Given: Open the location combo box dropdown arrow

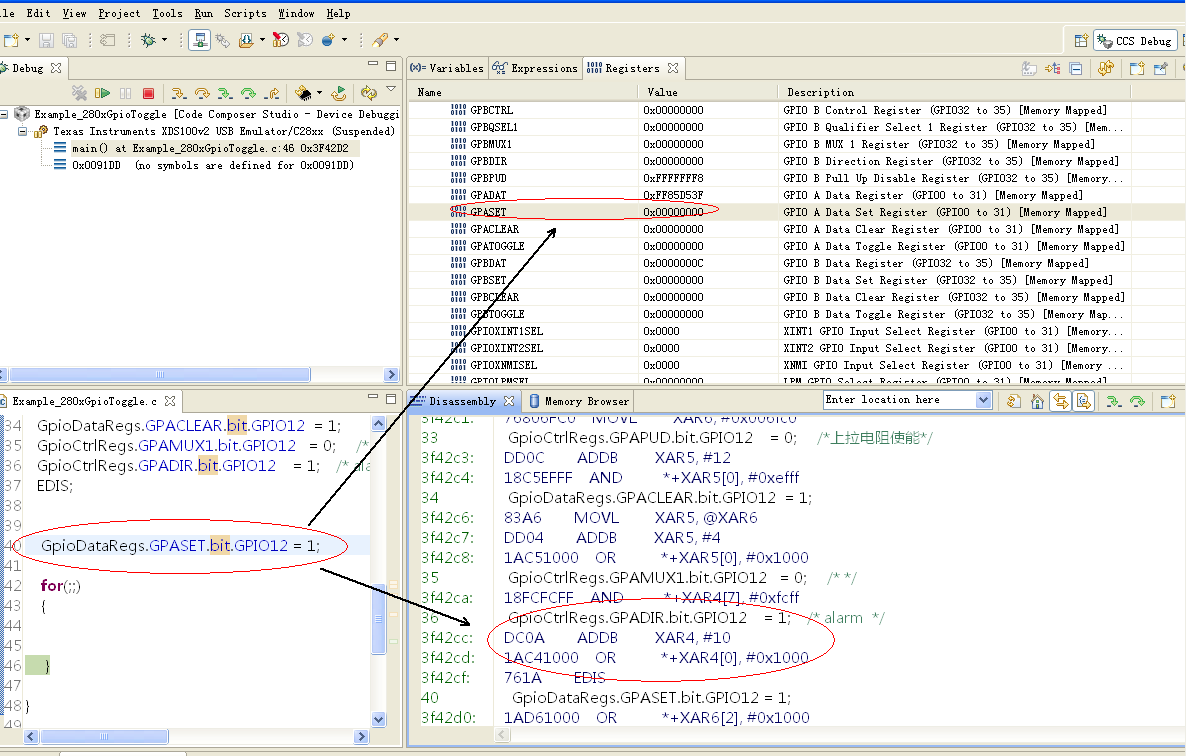Looking at the screenshot, I should click(x=982, y=400).
